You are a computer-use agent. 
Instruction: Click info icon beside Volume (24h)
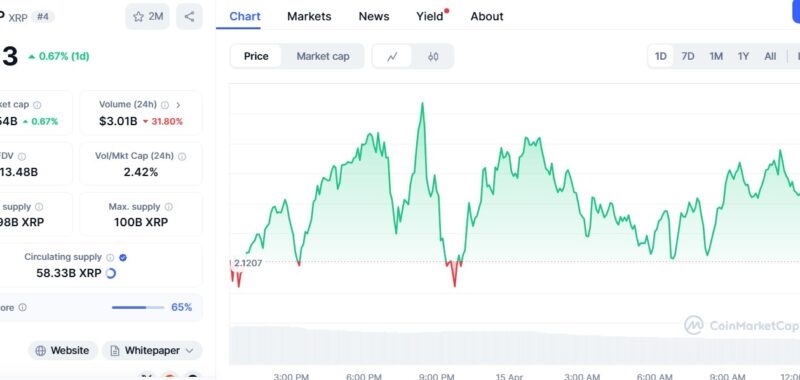click(x=165, y=105)
